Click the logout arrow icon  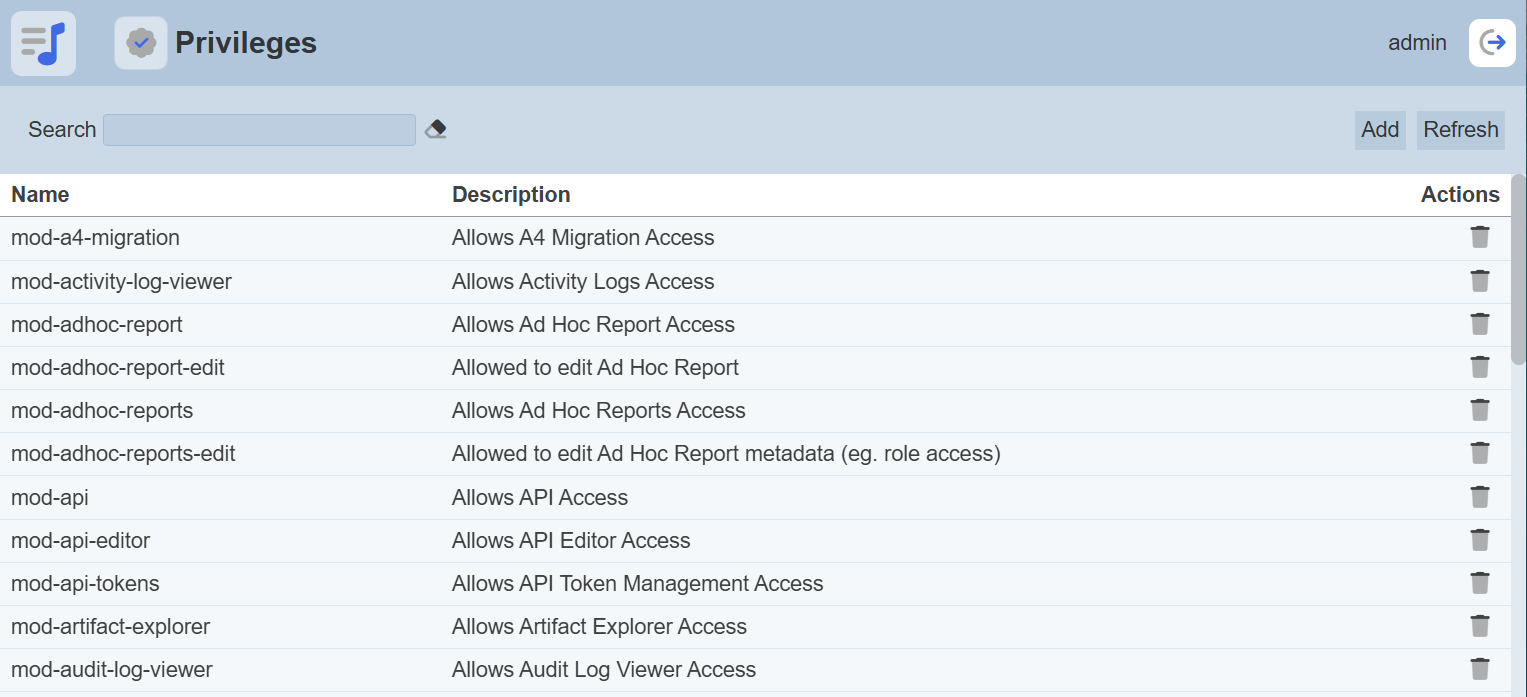click(x=1492, y=43)
